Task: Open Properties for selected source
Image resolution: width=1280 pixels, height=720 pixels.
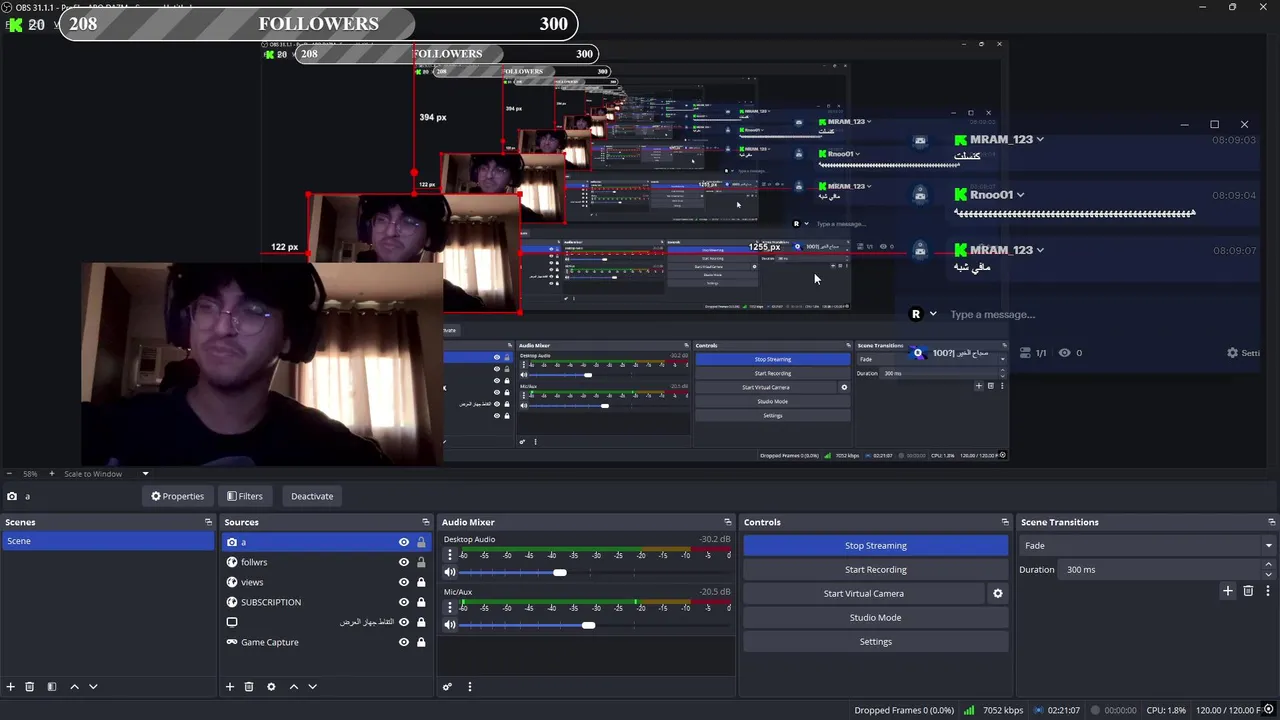Action: click(x=177, y=496)
